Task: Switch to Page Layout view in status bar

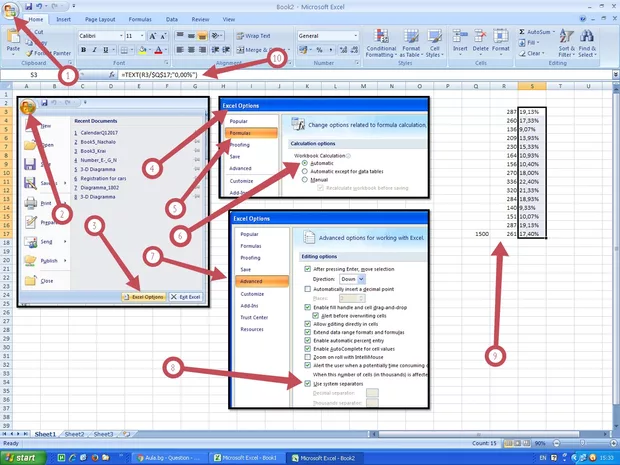Action: click(517, 443)
